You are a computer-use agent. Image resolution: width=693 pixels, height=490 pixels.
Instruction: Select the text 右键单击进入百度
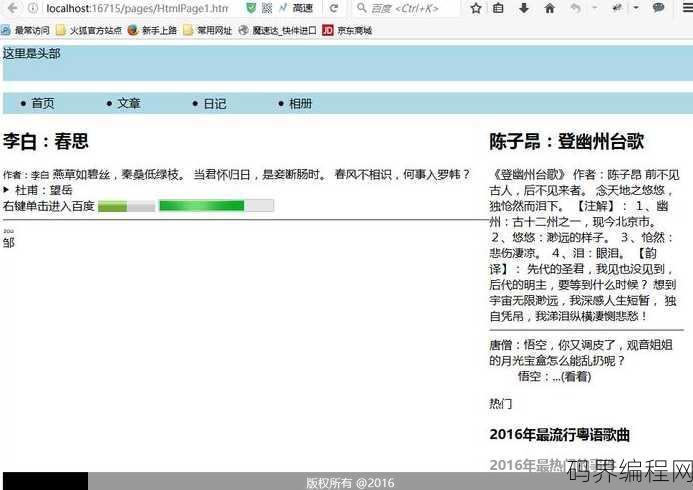coord(49,206)
